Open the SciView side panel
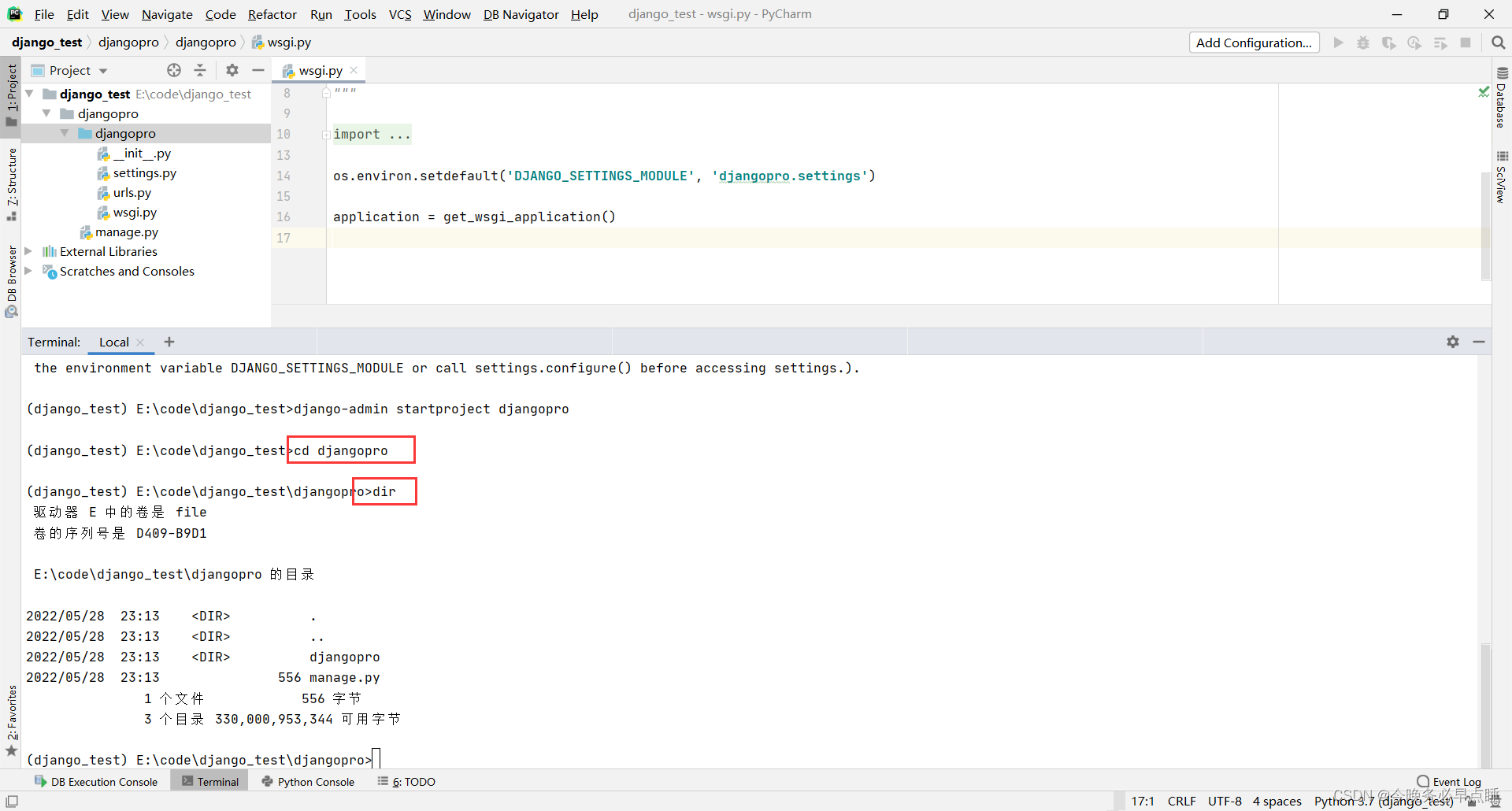1512x811 pixels. (x=1501, y=178)
